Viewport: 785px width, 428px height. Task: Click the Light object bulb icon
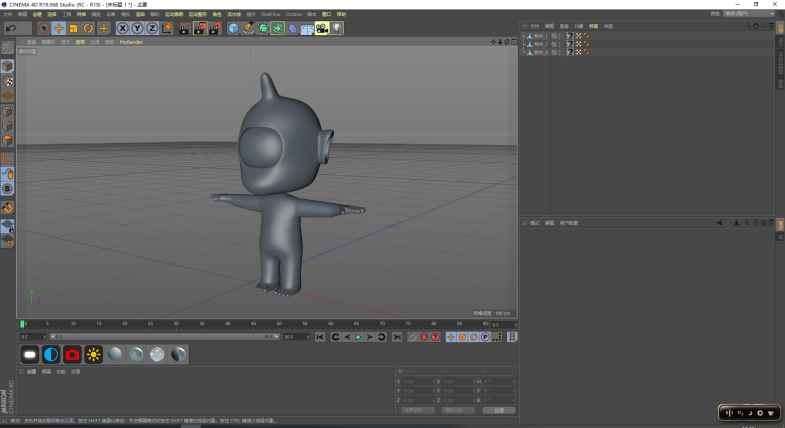tap(337, 28)
